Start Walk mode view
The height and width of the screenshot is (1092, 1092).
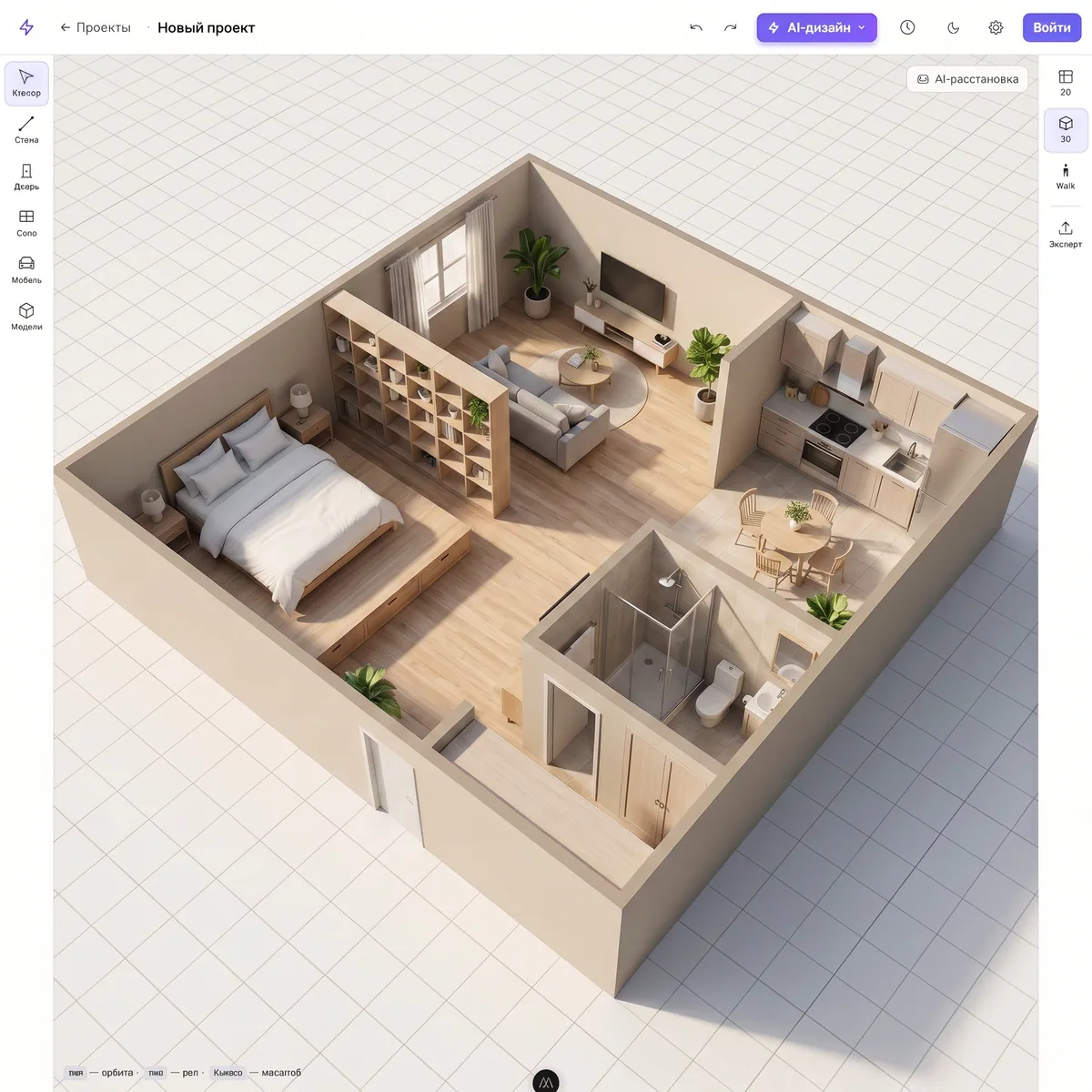tap(1066, 177)
